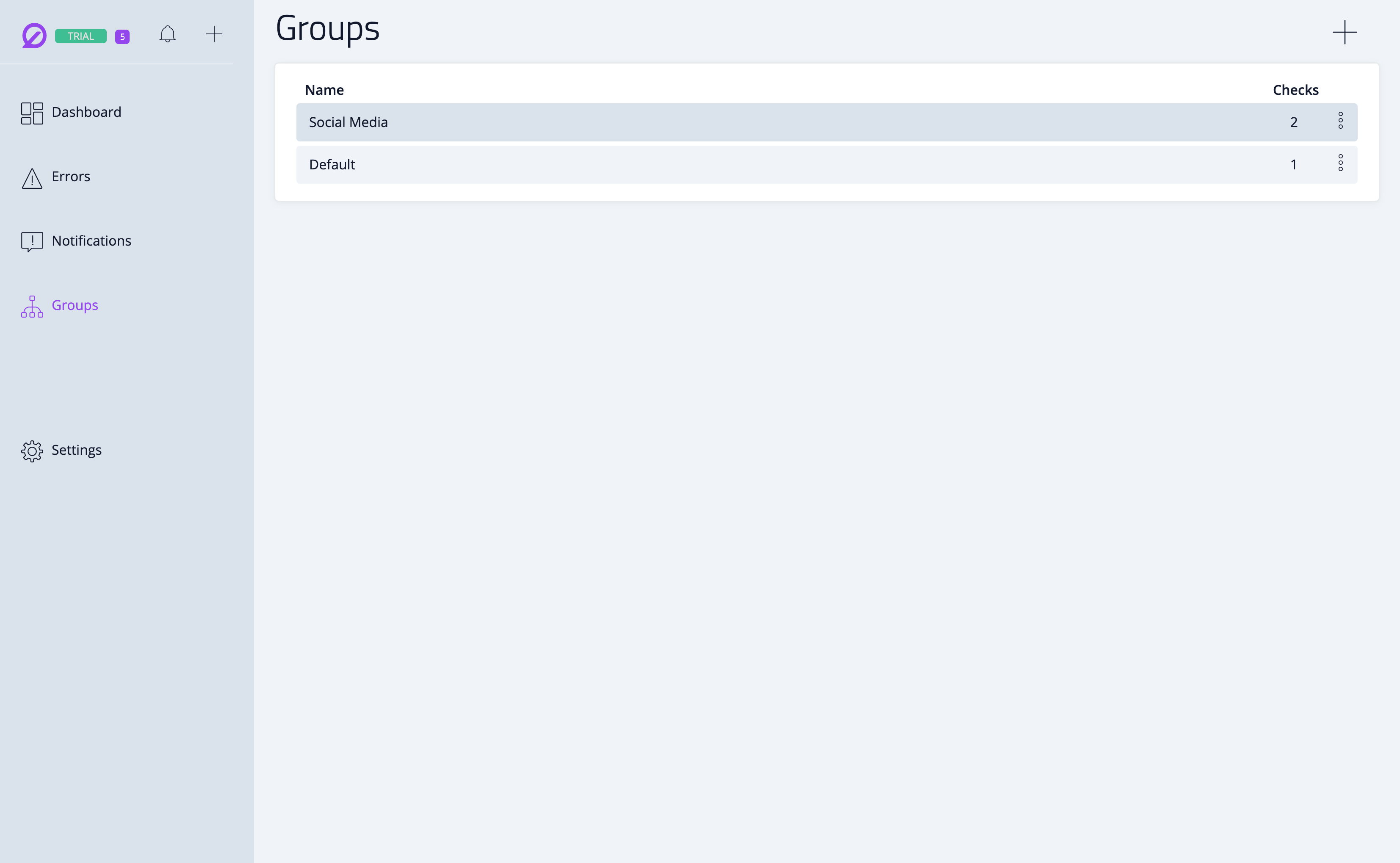Click the Settings gear icon
This screenshot has width=1400, height=863.
[x=32, y=451]
